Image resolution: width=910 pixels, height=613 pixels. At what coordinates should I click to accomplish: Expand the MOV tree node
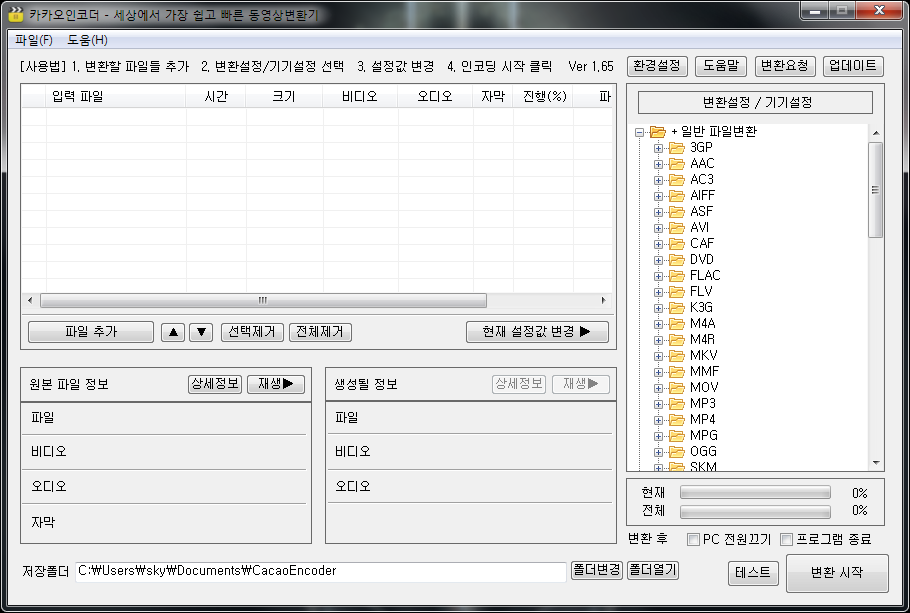658,388
